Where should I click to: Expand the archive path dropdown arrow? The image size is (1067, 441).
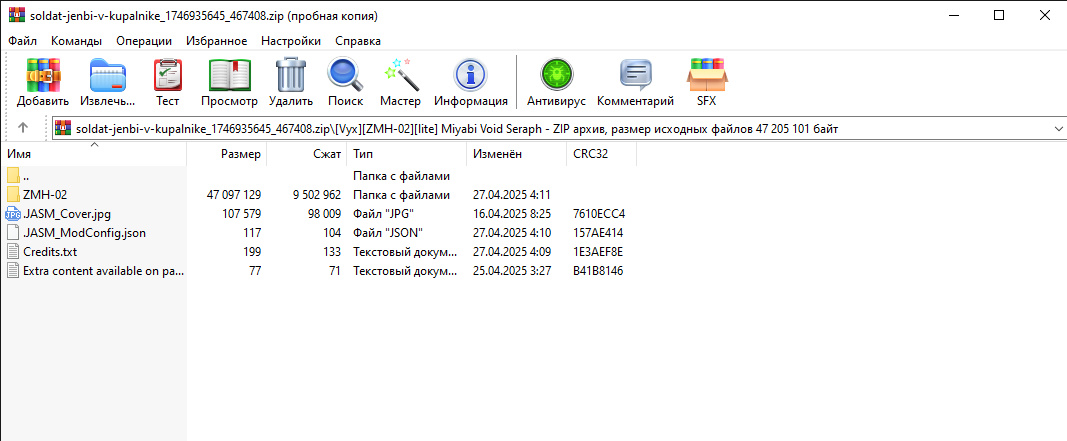click(x=1058, y=129)
